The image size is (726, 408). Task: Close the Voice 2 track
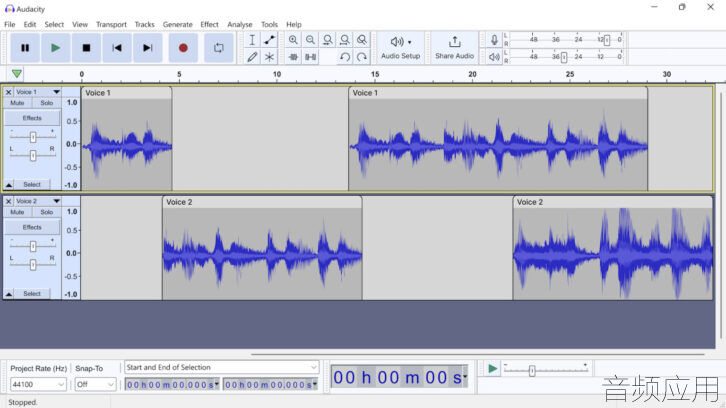(x=8, y=201)
